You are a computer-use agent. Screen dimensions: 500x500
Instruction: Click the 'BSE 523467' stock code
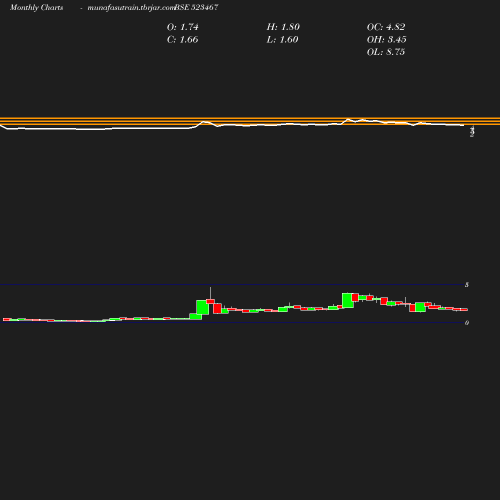196,7
